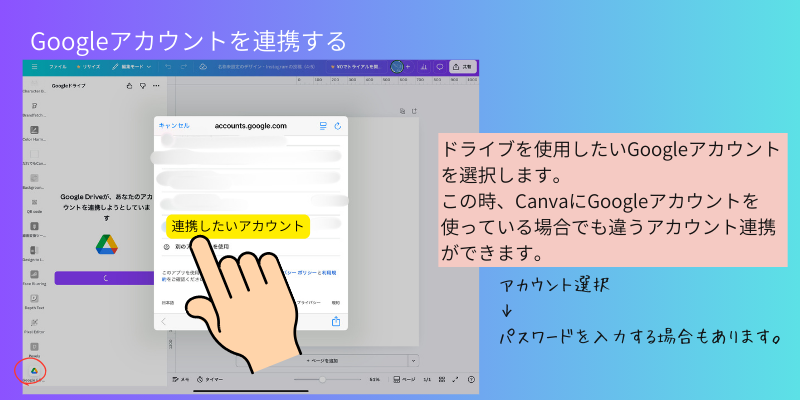Viewport: 800px width, 400px height.
Task: Click the 53% zoom percentage value
Action: tap(375, 379)
